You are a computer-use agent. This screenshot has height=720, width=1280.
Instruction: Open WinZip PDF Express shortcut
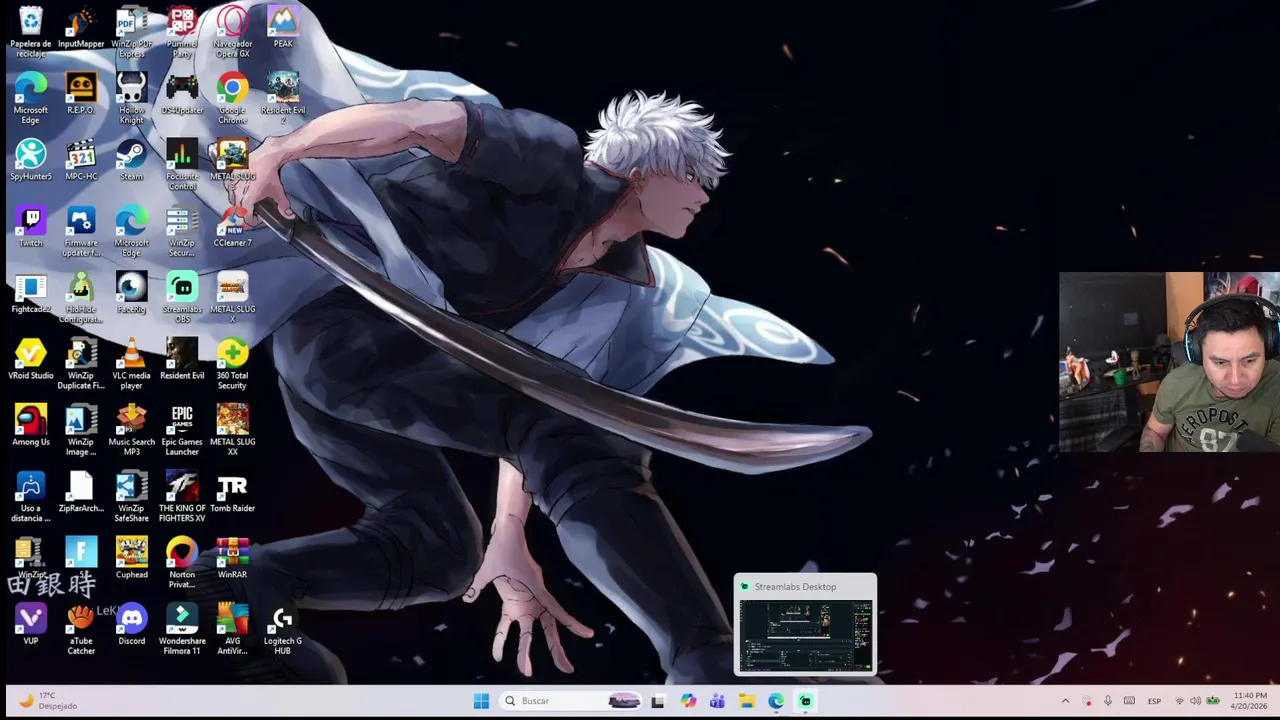[x=131, y=31]
